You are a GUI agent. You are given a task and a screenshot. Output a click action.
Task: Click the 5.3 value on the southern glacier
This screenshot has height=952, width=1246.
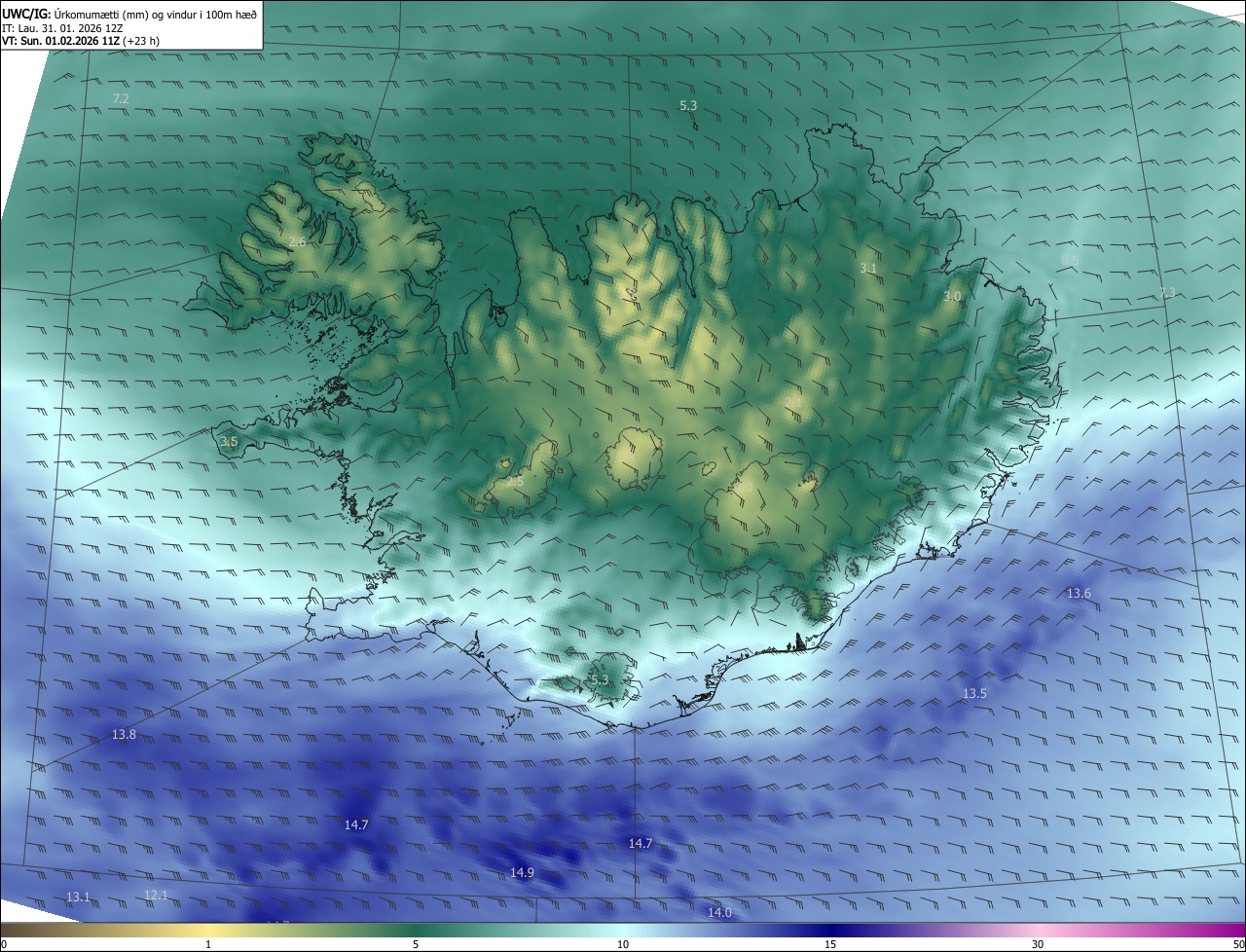[x=599, y=679]
